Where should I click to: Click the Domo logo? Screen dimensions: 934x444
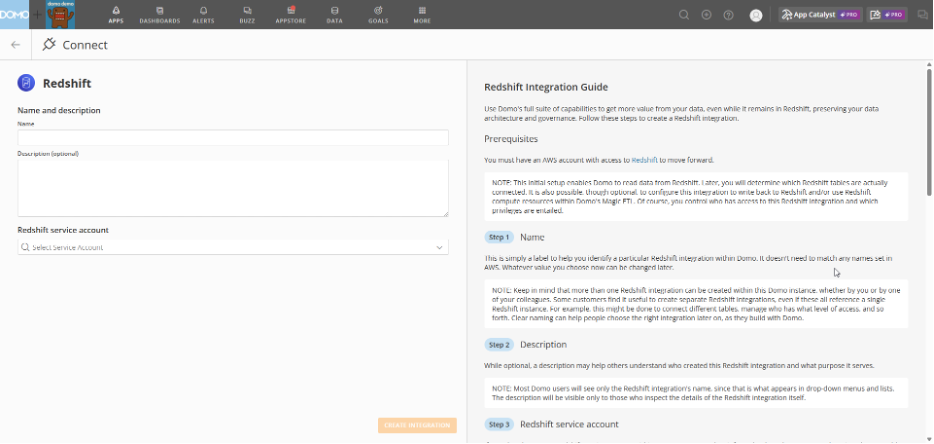[x=14, y=14]
